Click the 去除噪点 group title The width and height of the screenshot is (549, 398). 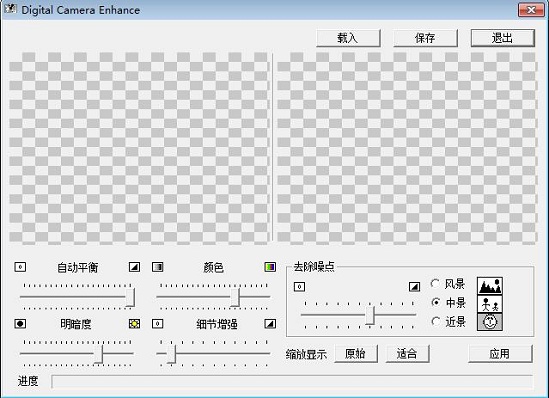tap(314, 267)
